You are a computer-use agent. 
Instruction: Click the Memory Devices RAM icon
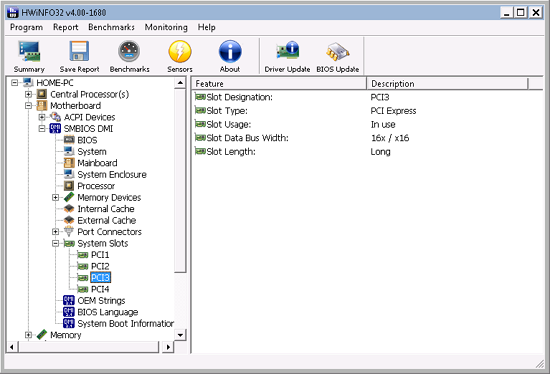tap(69, 197)
